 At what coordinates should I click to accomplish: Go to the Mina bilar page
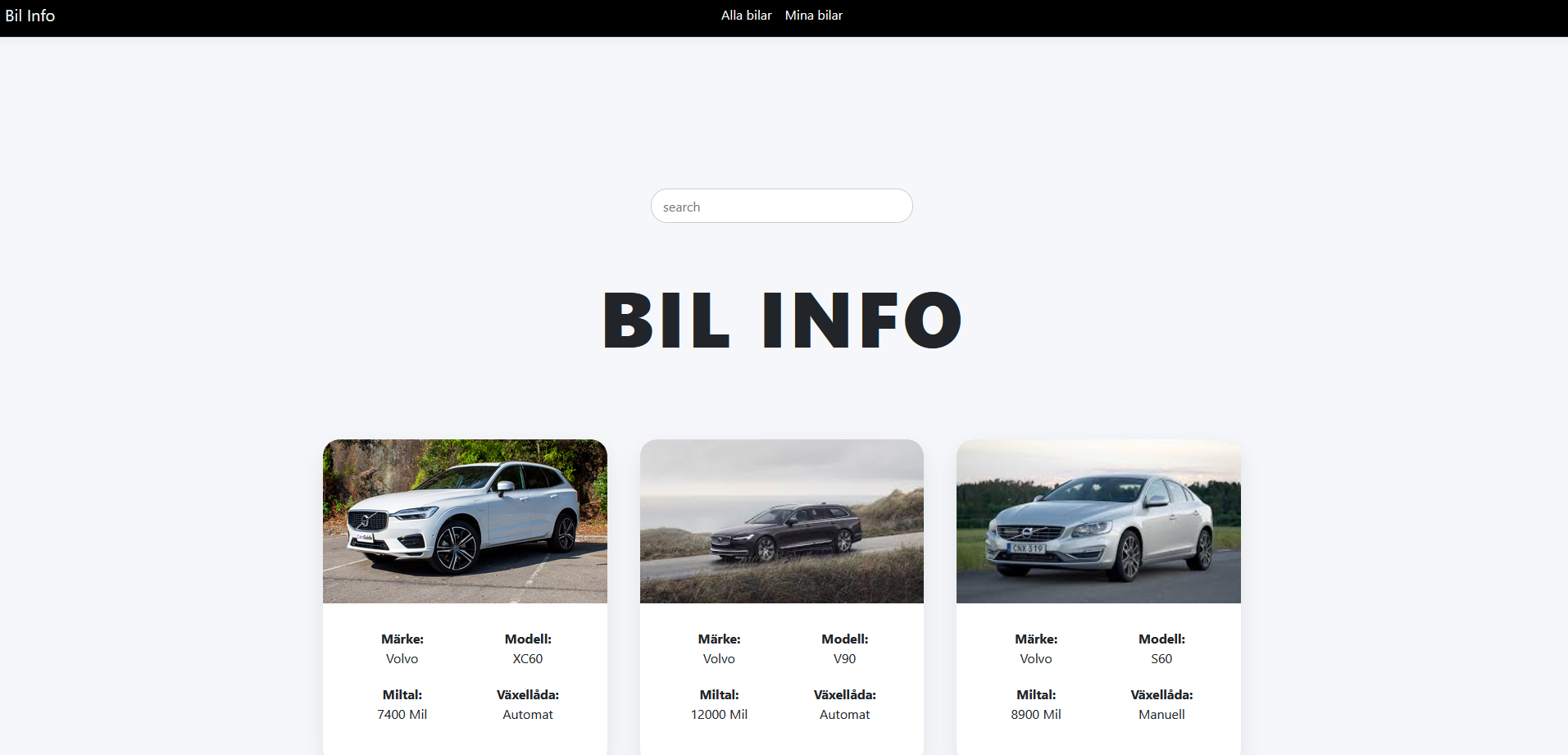[813, 16]
